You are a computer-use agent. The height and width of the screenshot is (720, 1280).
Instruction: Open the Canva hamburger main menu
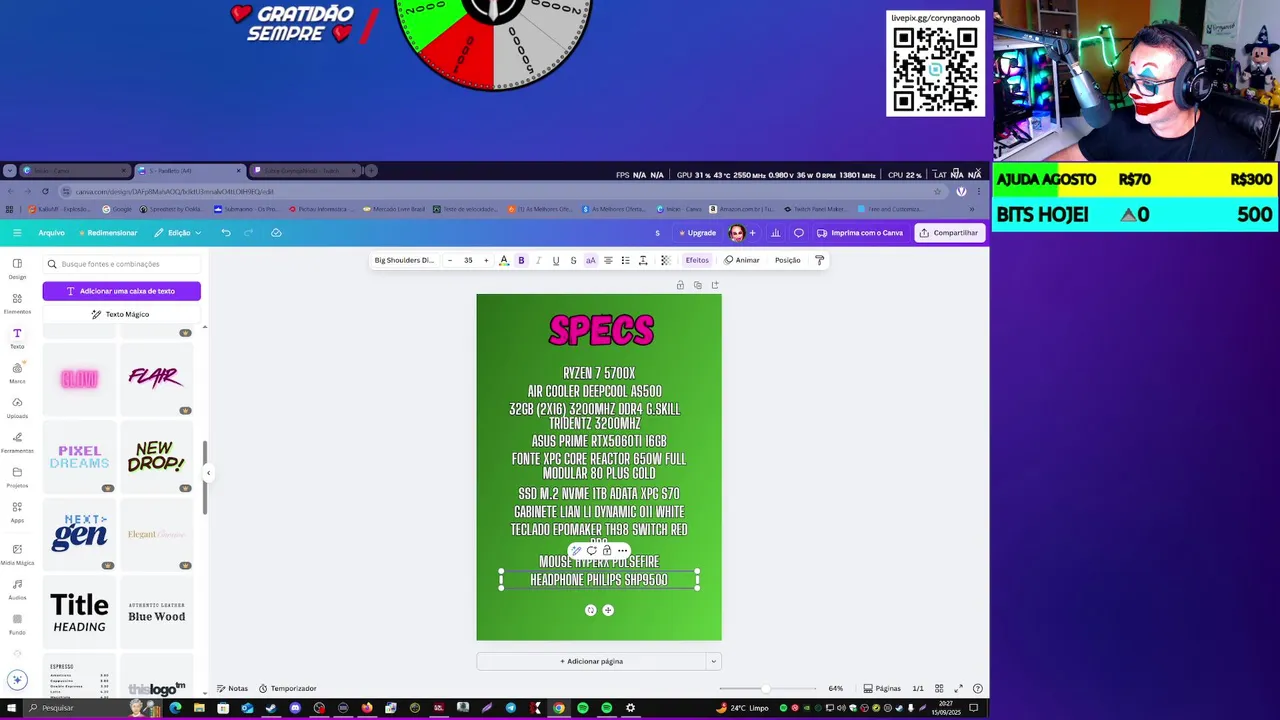(17, 233)
